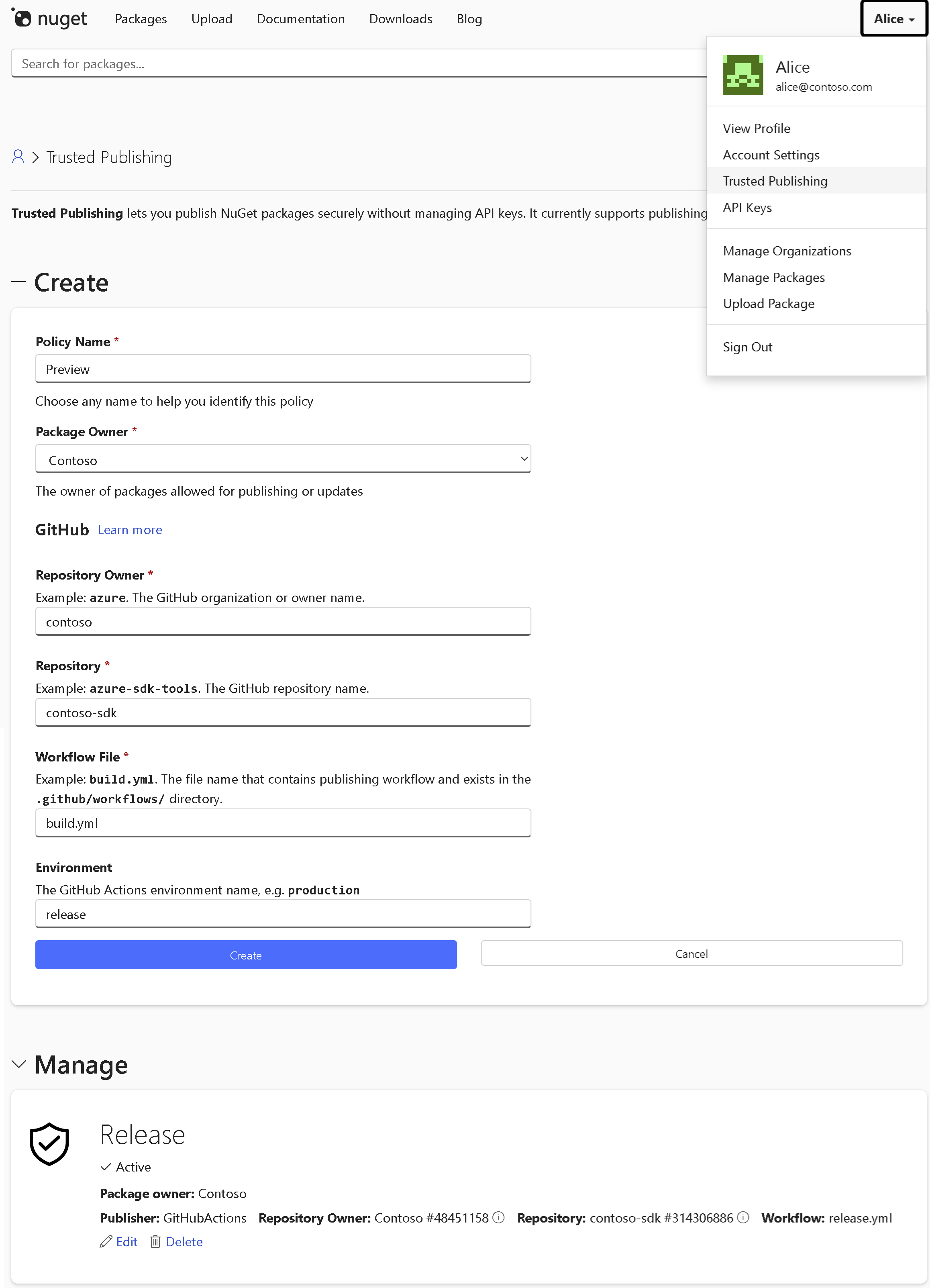Sign out of the account
This screenshot has height=1288, width=930.
(x=747, y=347)
